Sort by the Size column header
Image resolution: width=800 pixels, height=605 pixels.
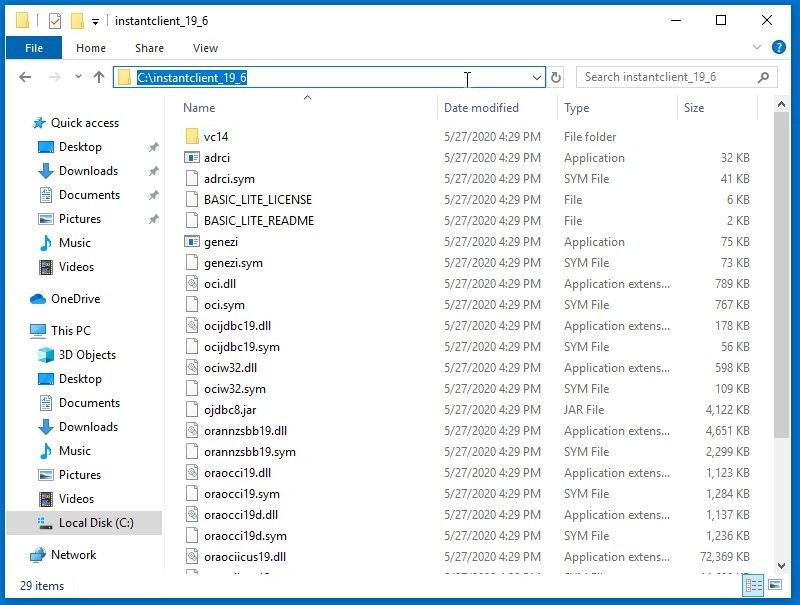click(694, 108)
